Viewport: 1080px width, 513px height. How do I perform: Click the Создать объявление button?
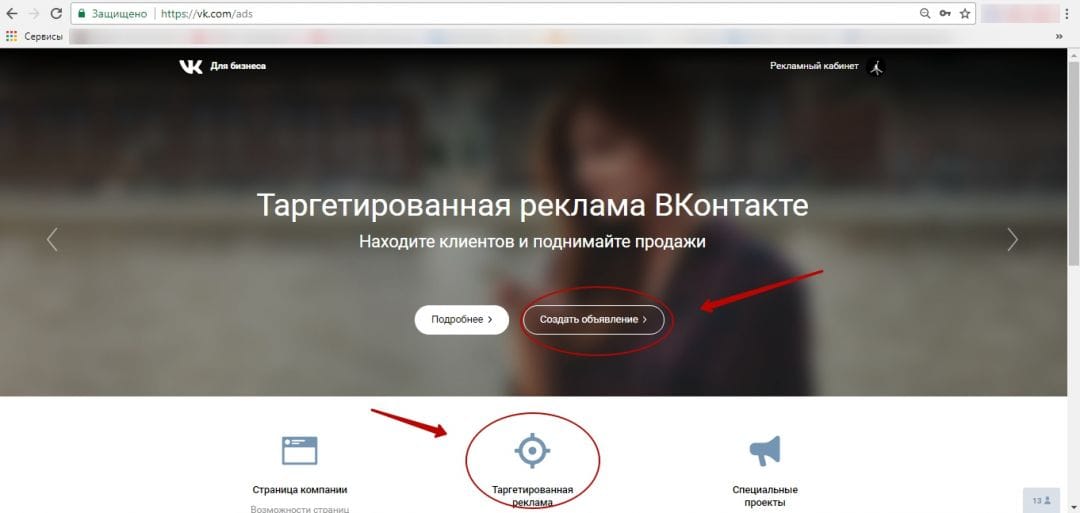click(x=593, y=320)
